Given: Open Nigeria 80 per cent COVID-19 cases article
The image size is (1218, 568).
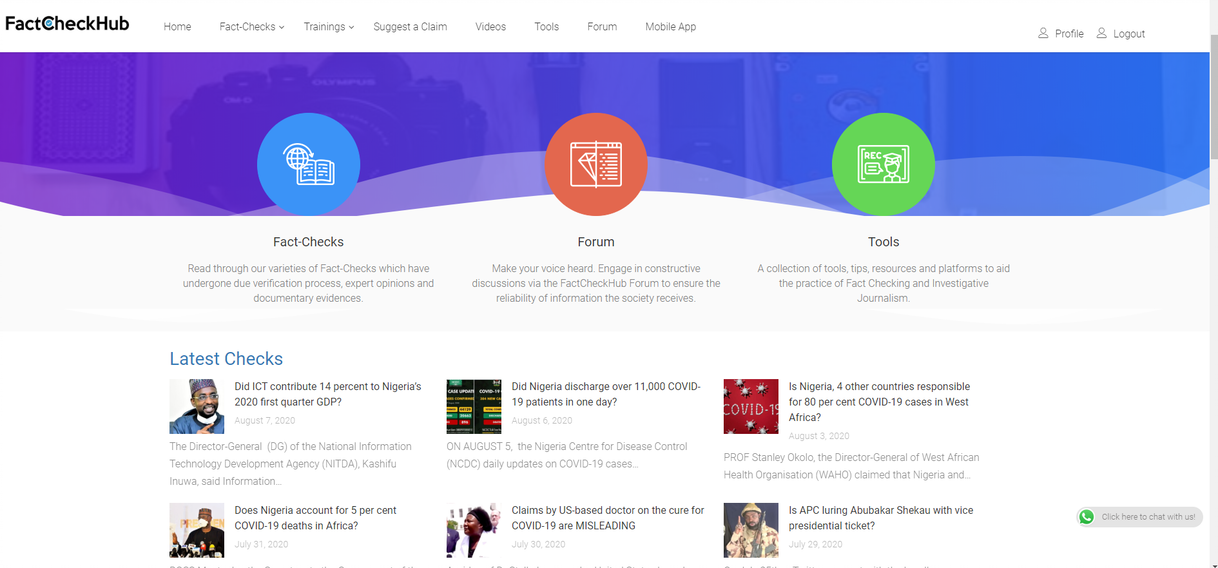Looking at the screenshot, I should tap(879, 402).
